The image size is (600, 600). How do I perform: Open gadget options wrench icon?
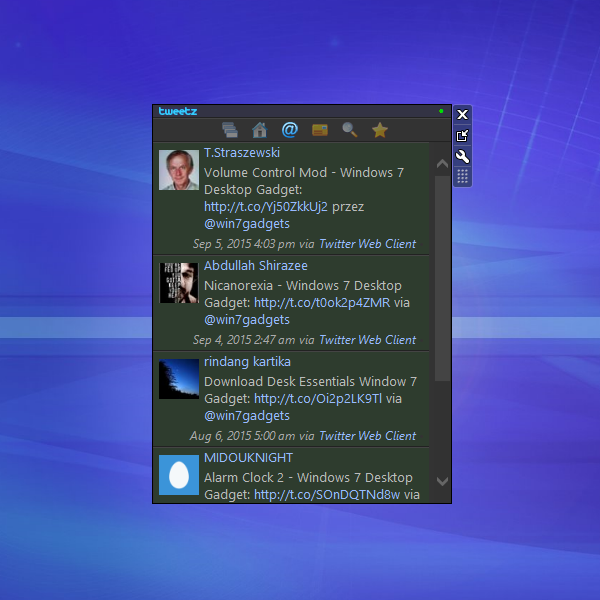[462, 156]
